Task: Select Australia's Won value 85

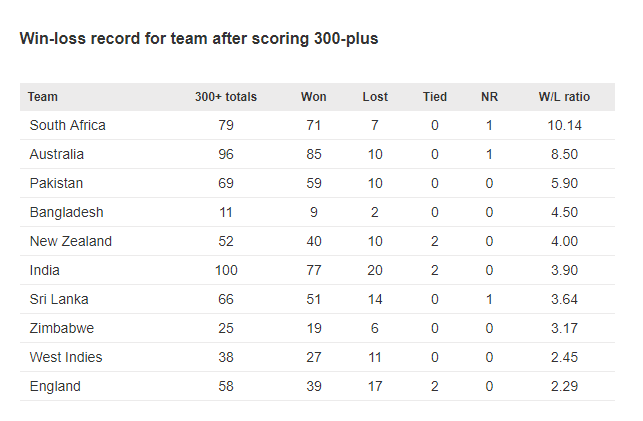Action: click(x=314, y=155)
